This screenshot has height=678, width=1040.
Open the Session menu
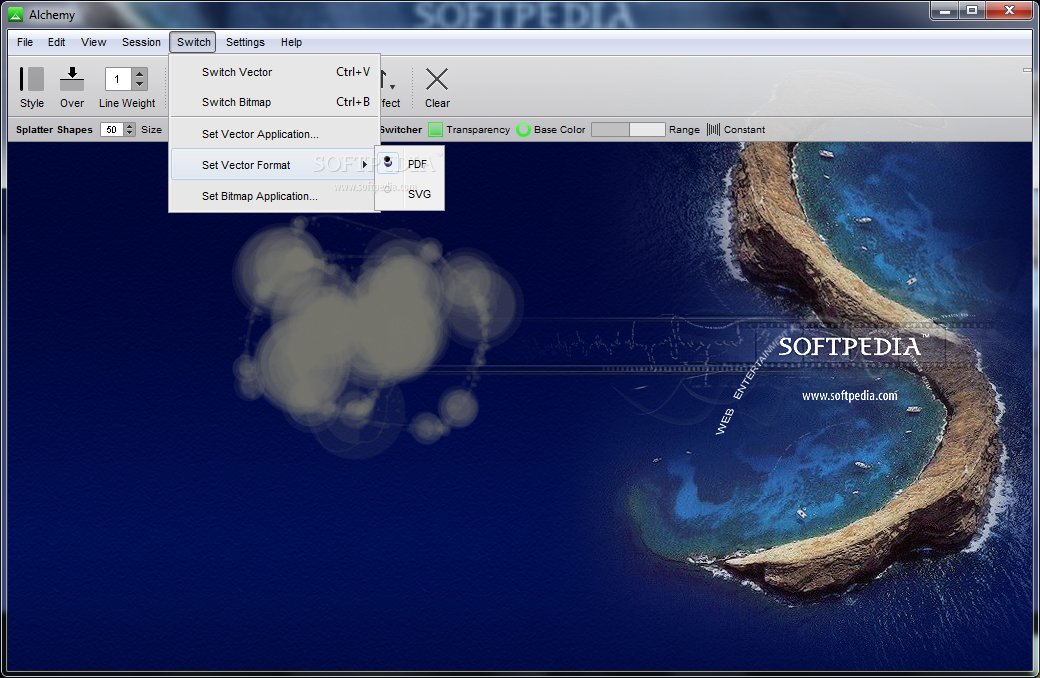click(x=141, y=42)
